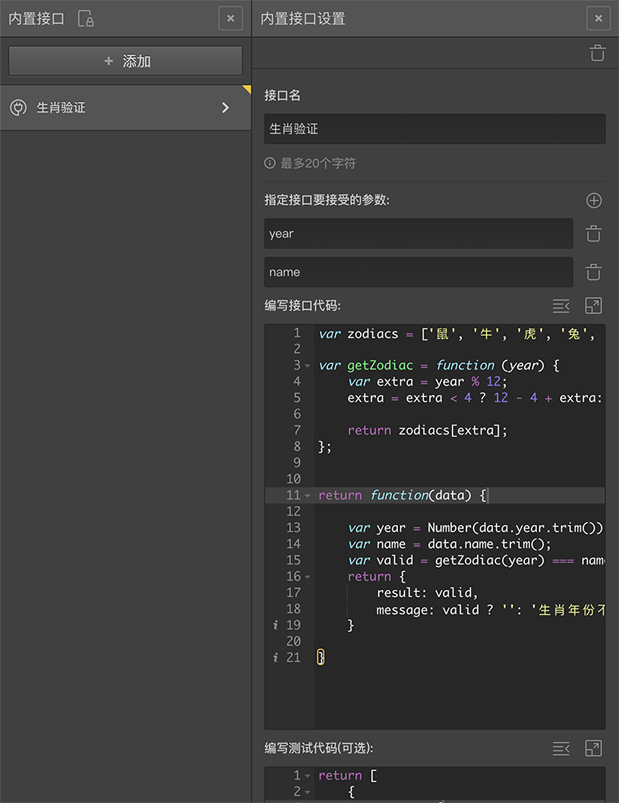Click the 'result: valid,' code line
The width and height of the screenshot is (619, 803).
coord(427,593)
